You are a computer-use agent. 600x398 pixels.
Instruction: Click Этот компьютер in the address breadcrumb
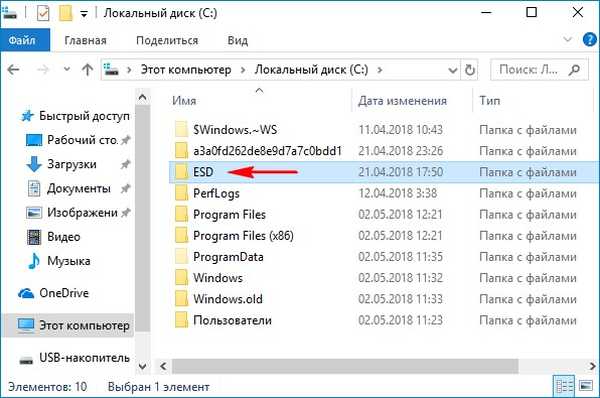(186, 70)
